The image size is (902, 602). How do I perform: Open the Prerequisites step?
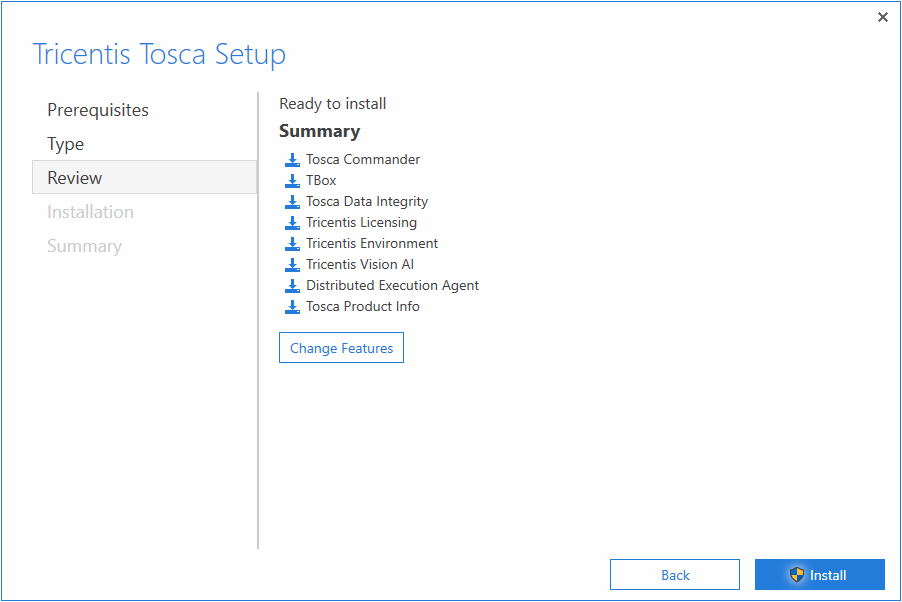pyautogui.click(x=97, y=110)
